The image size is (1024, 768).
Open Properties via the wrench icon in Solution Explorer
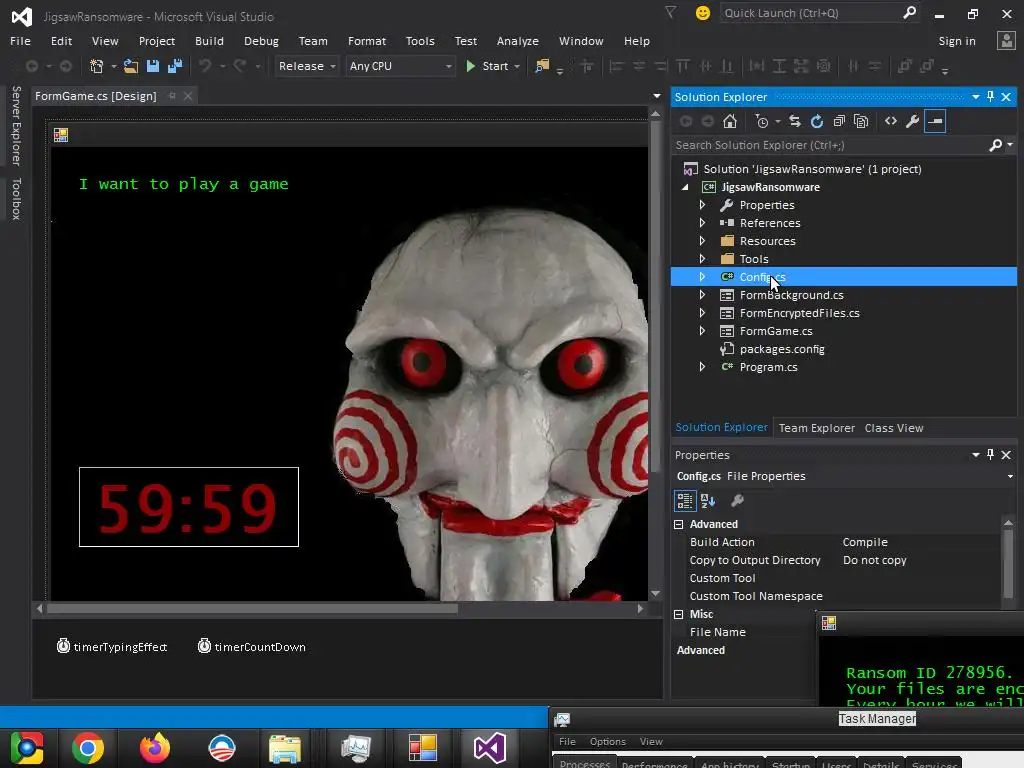point(912,121)
